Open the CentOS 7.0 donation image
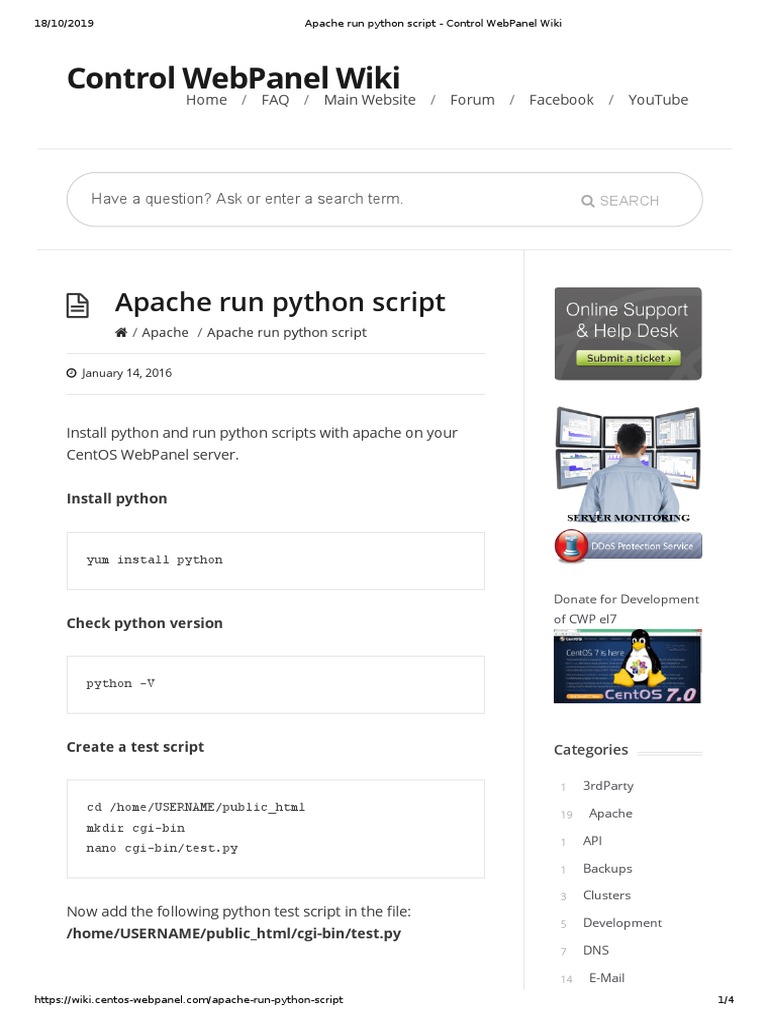 628,667
